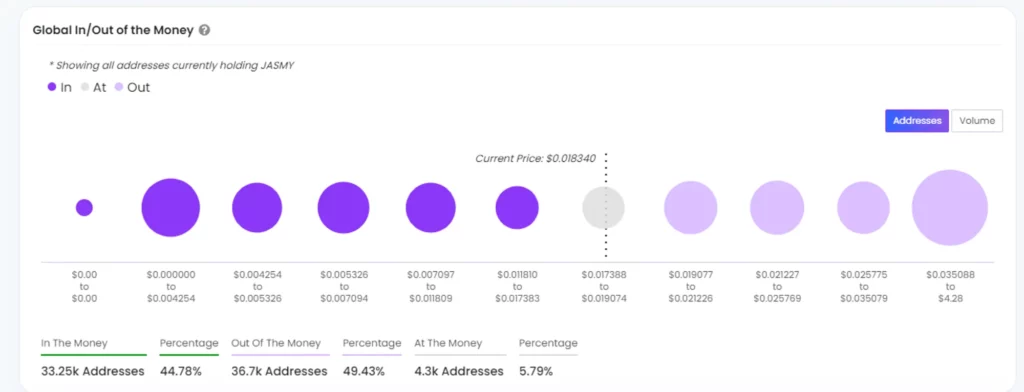
Task: Click the In The Money heading
Action: click(x=74, y=343)
